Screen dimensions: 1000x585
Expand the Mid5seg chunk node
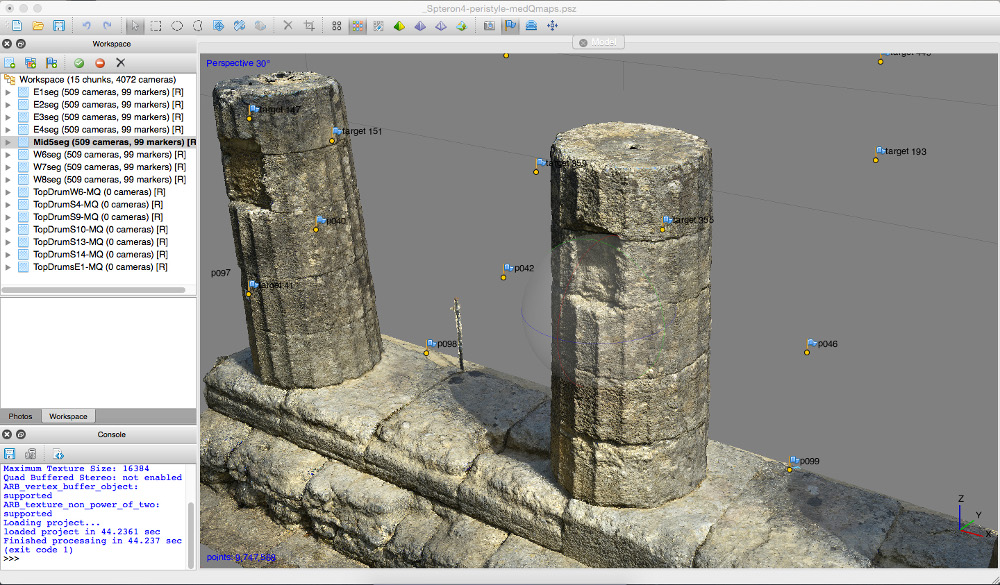pyautogui.click(x=8, y=141)
